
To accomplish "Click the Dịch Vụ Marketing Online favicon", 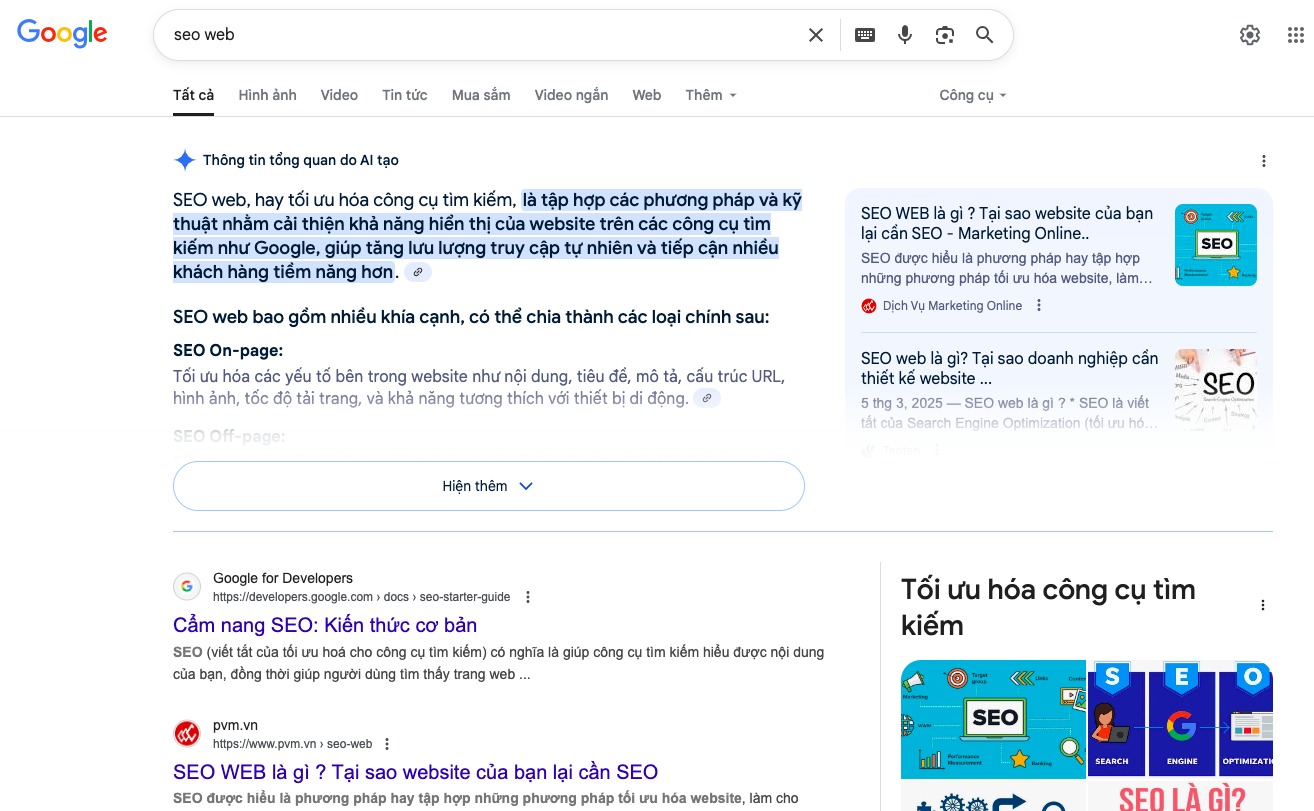I will [869, 306].
